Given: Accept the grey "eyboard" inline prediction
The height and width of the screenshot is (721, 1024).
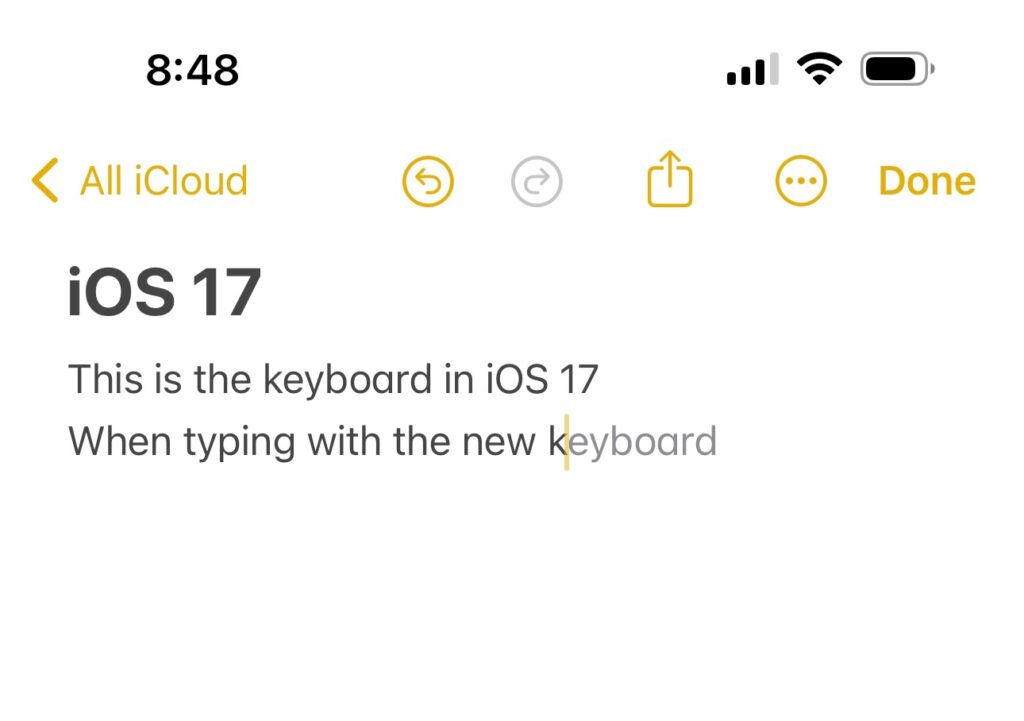Looking at the screenshot, I should point(643,442).
